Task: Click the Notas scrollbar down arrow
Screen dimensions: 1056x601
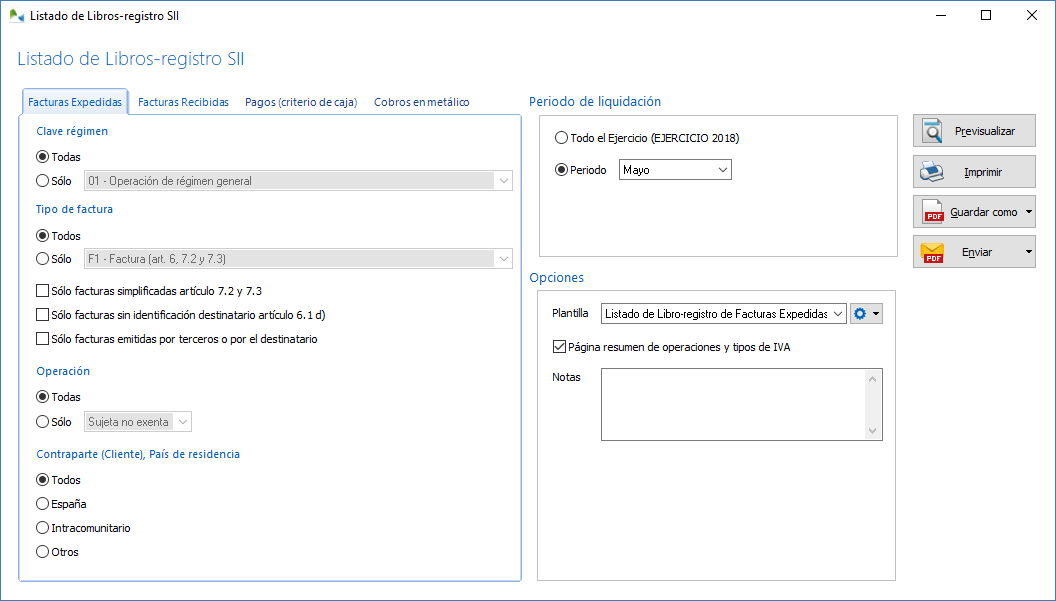Action: [874, 431]
